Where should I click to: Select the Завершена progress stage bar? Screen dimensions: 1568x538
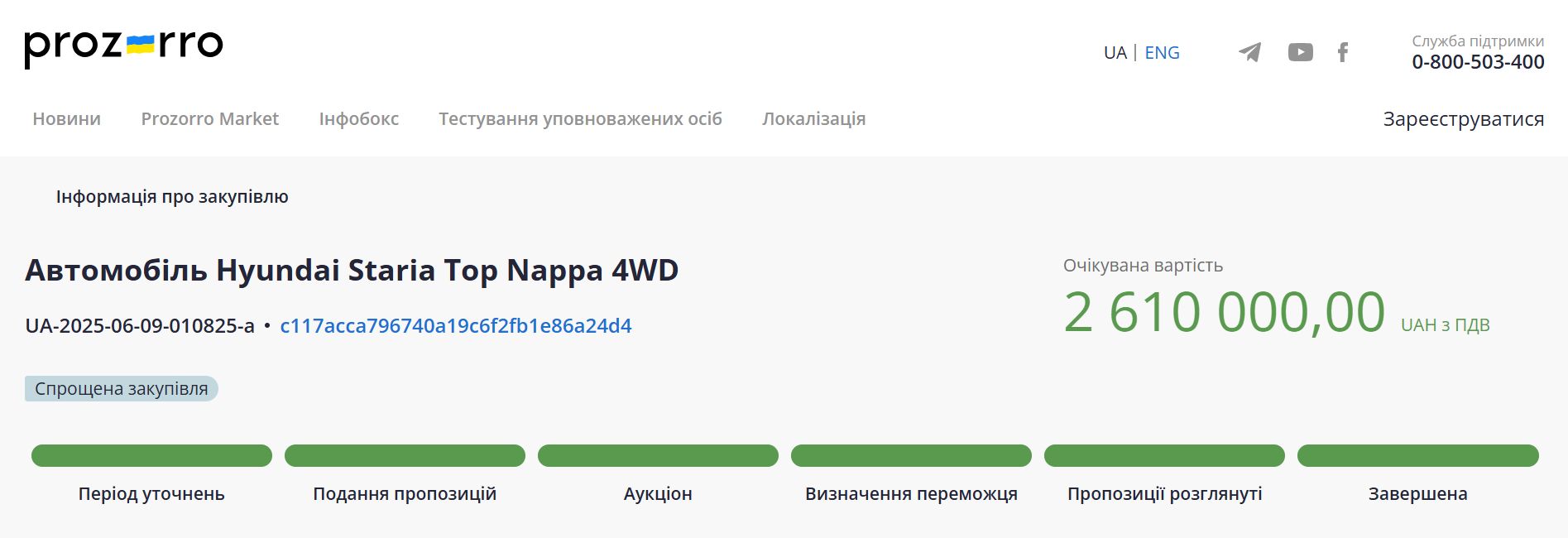(x=1417, y=456)
